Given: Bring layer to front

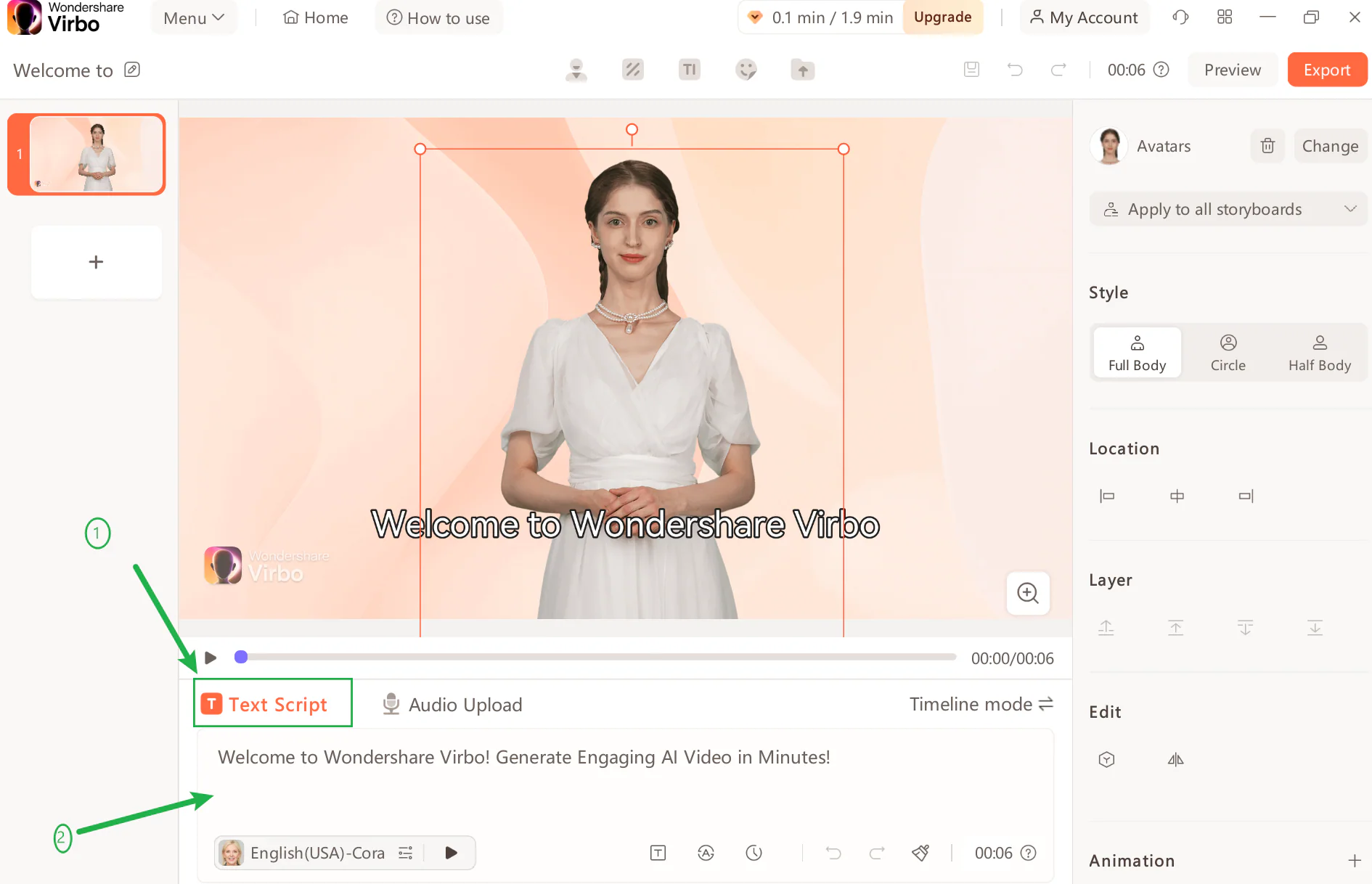Looking at the screenshot, I should [1176, 627].
